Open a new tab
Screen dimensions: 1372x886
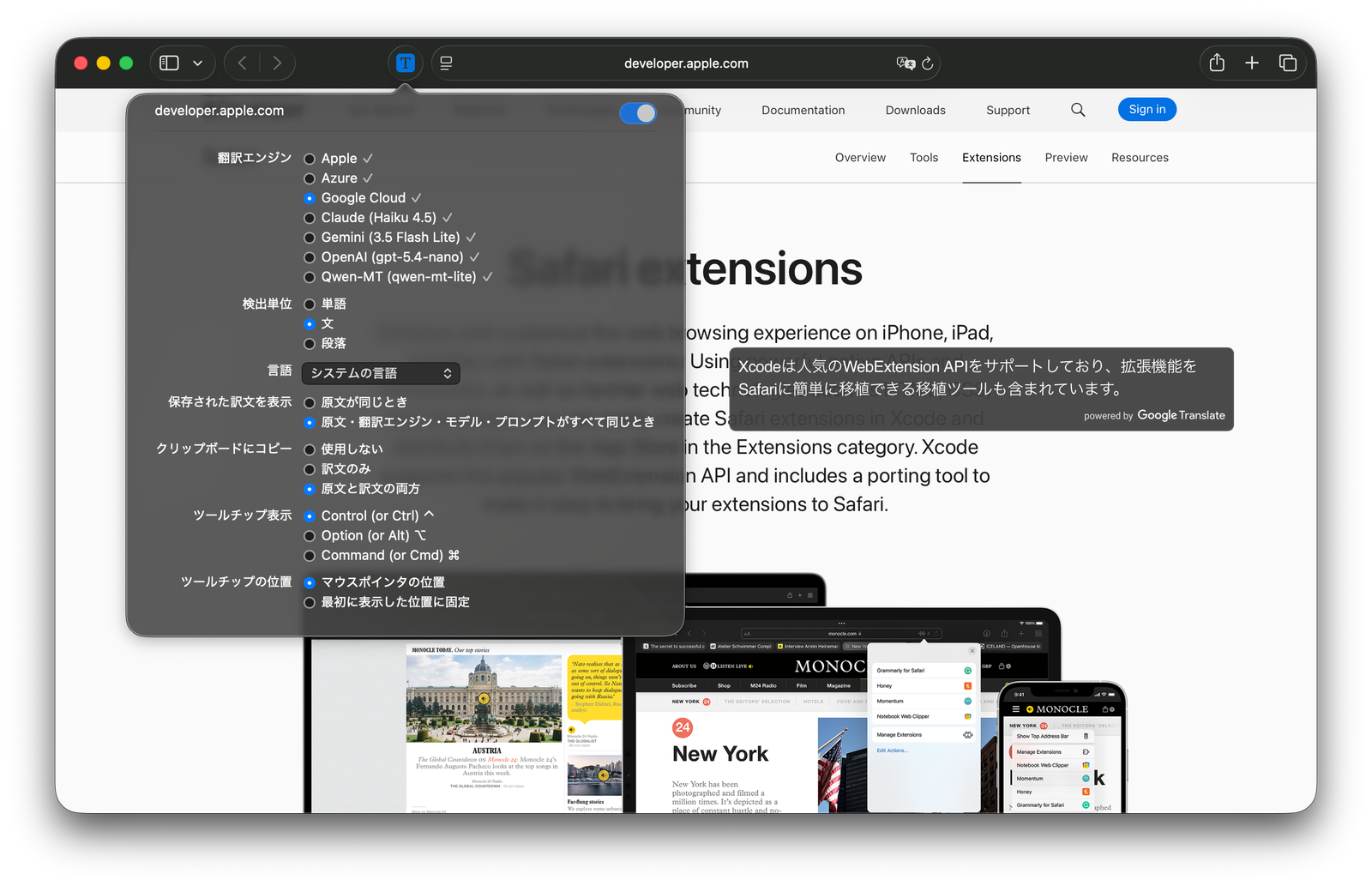coord(1252,63)
